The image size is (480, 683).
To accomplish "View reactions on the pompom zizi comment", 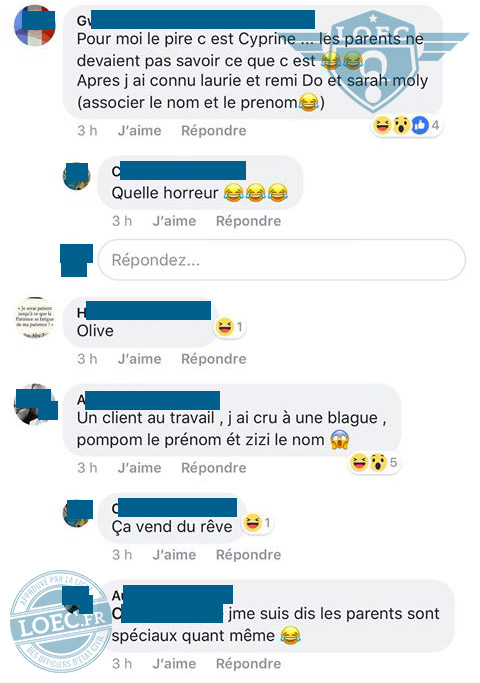I will (x=375, y=462).
